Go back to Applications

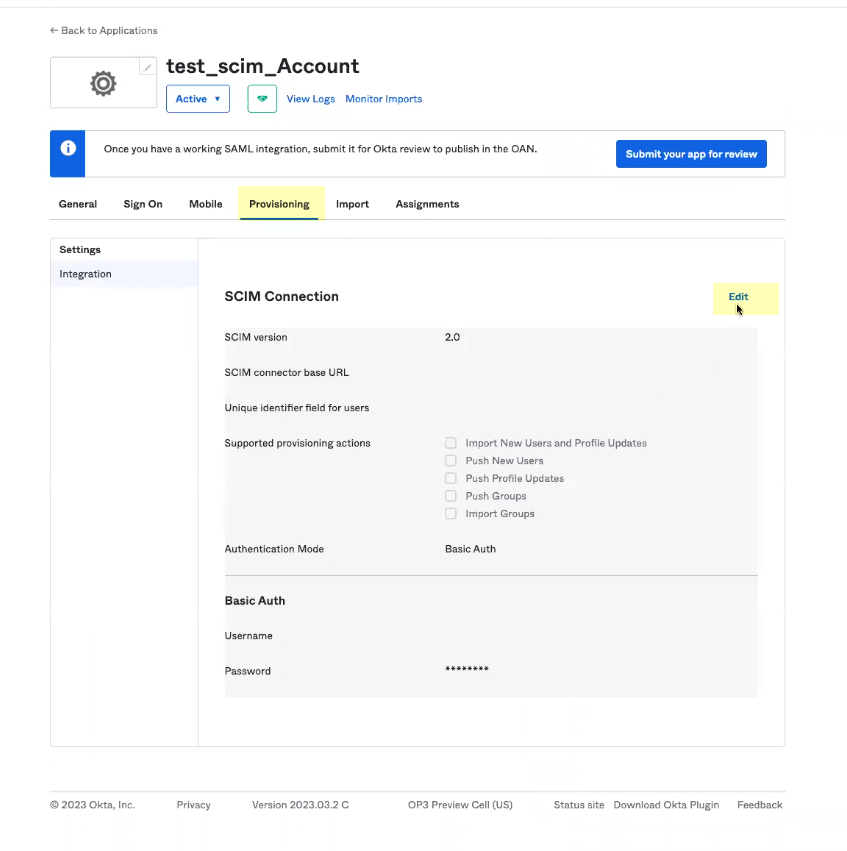pyautogui.click(x=104, y=31)
